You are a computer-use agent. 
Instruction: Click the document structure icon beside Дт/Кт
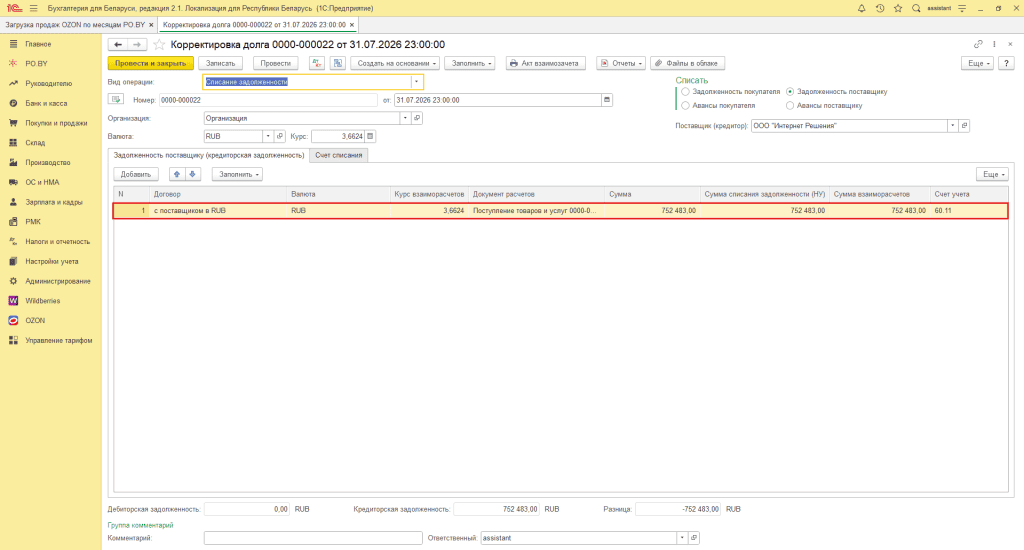(x=338, y=63)
